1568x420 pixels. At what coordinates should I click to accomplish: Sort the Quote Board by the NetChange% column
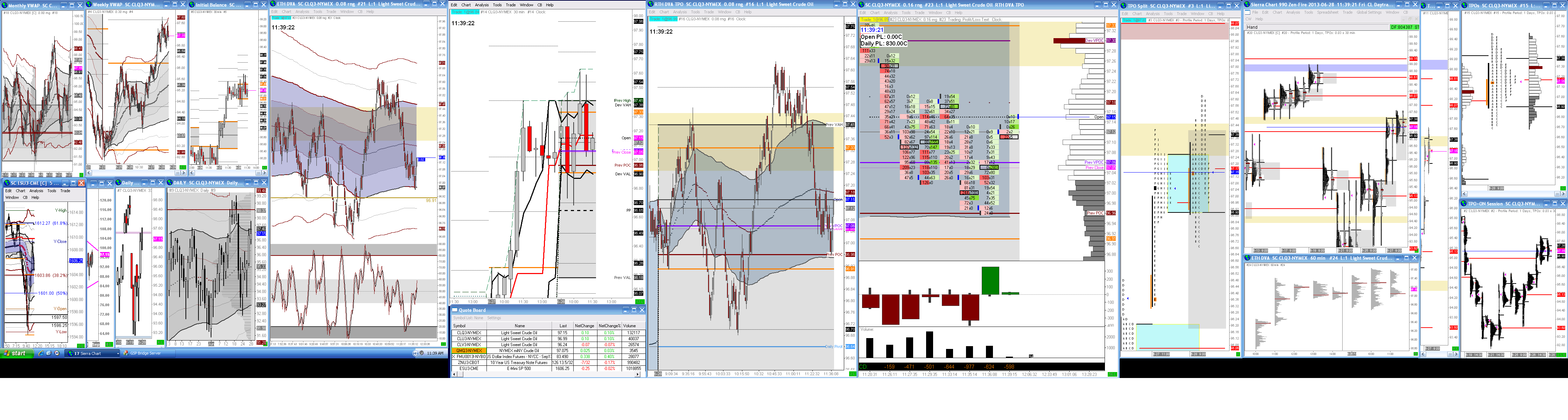point(609,325)
